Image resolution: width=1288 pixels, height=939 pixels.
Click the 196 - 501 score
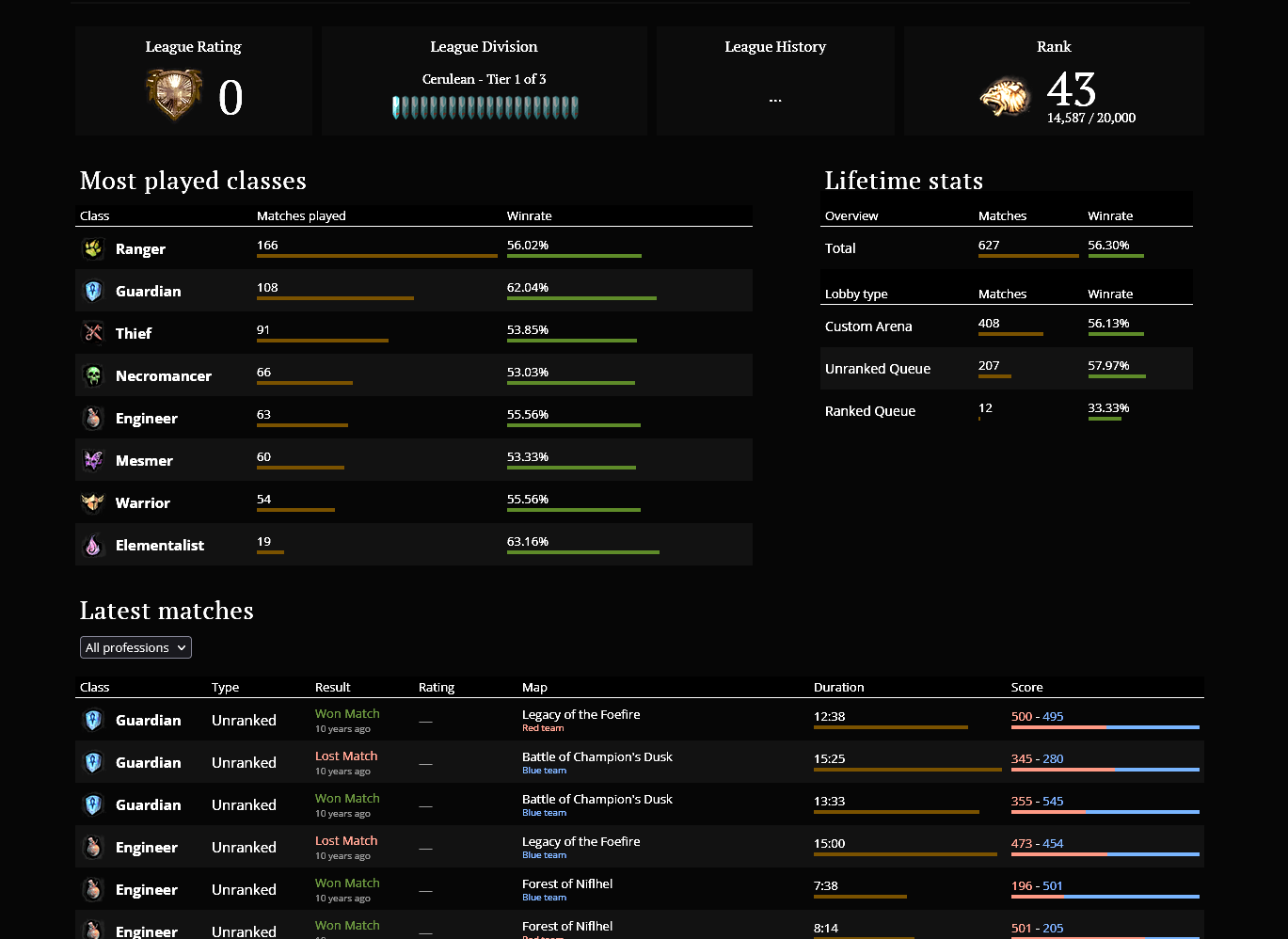click(1037, 885)
